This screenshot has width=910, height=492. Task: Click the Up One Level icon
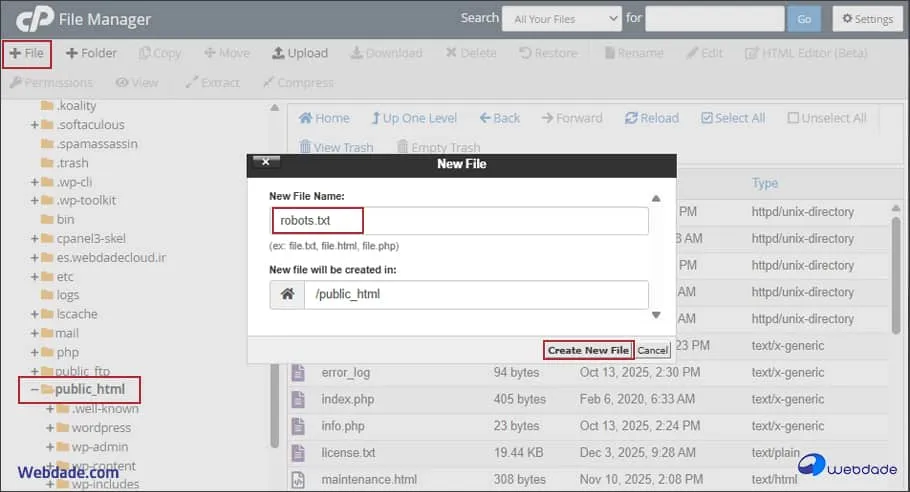coord(376,118)
